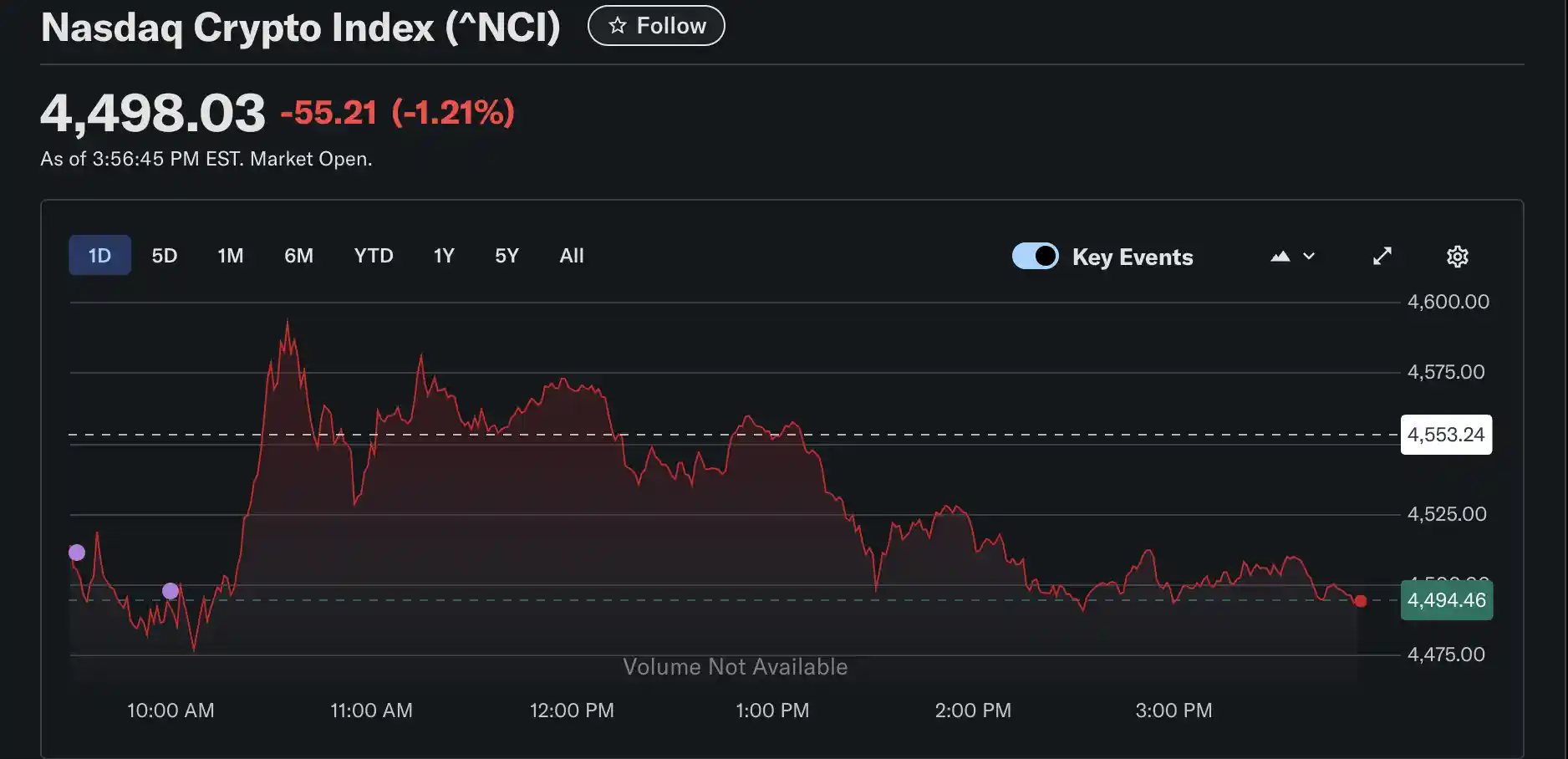
Task: Click the red current price dot
Action: (x=1361, y=601)
